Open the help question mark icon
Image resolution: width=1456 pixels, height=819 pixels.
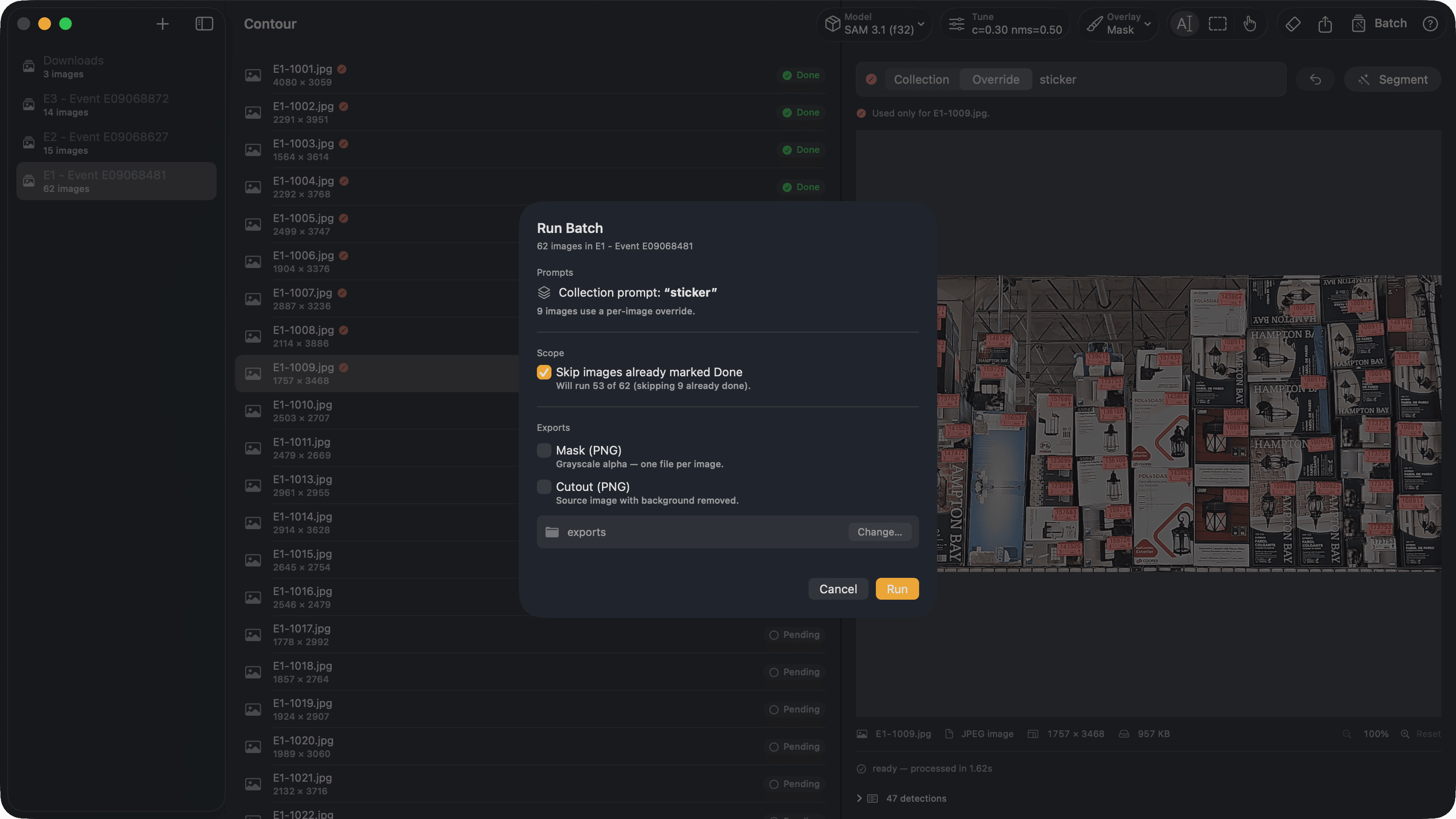[x=1431, y=24]
